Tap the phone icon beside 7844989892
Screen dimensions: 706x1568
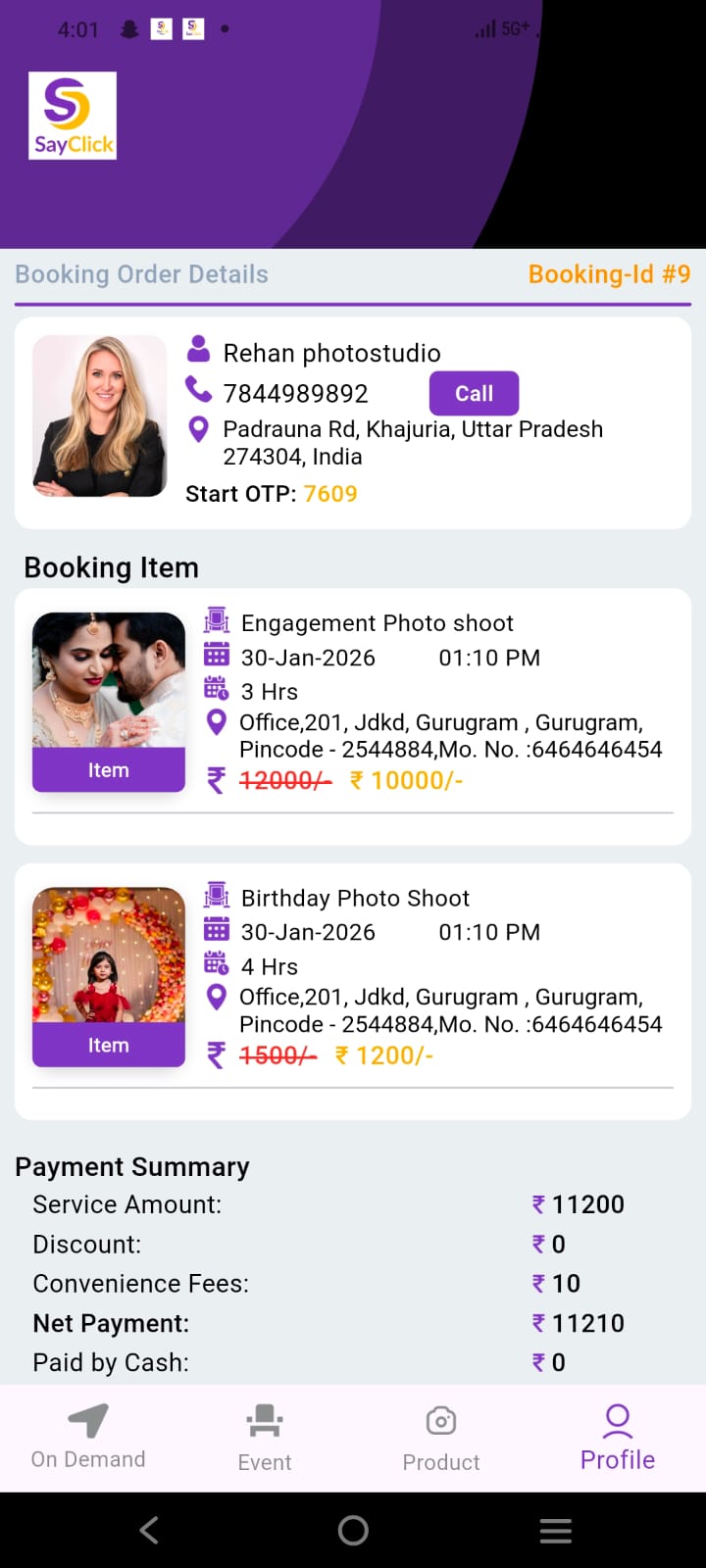[x=198, y=391]
